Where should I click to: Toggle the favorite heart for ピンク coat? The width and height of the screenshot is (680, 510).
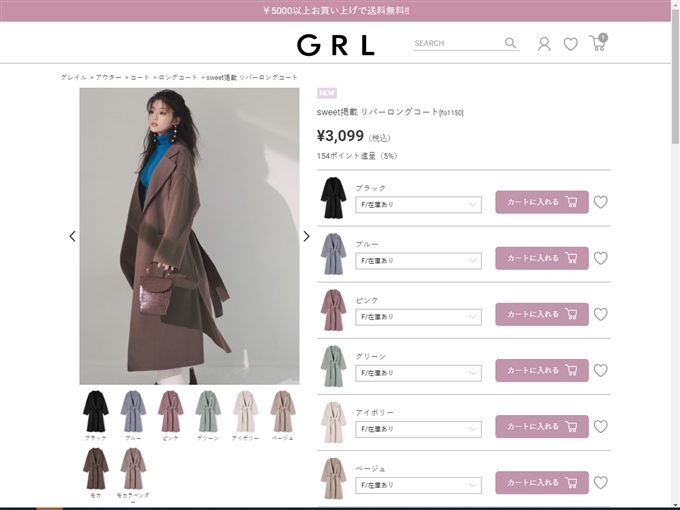tap(601, 314)
